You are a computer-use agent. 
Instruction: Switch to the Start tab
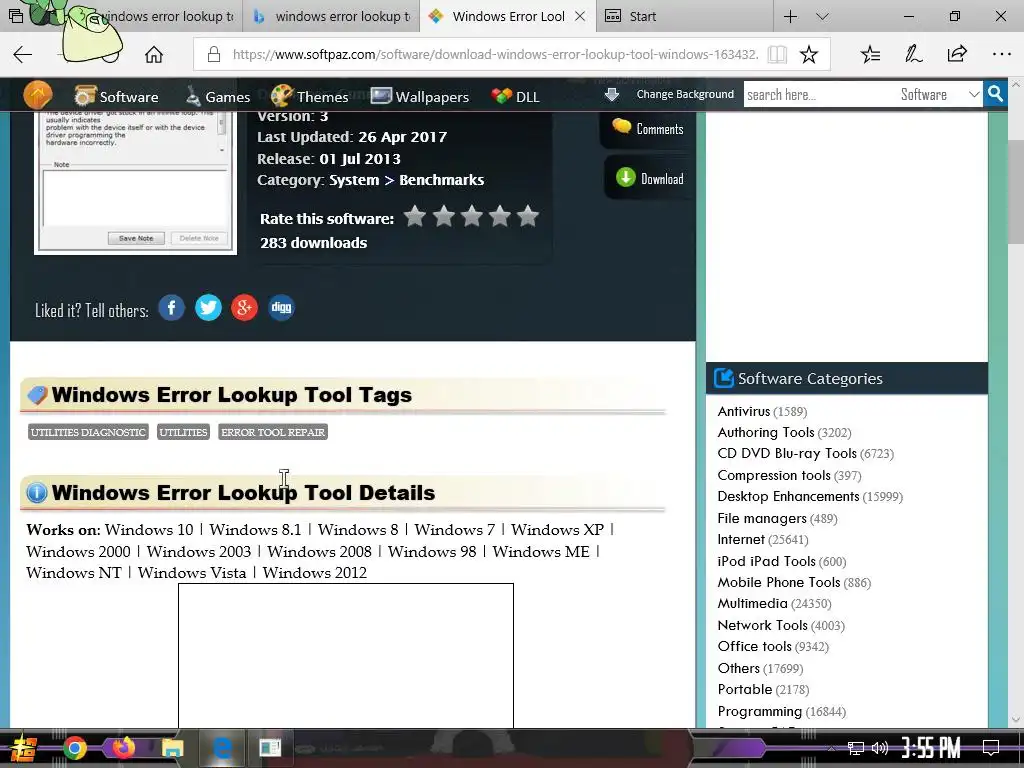[x=684, y=16]
